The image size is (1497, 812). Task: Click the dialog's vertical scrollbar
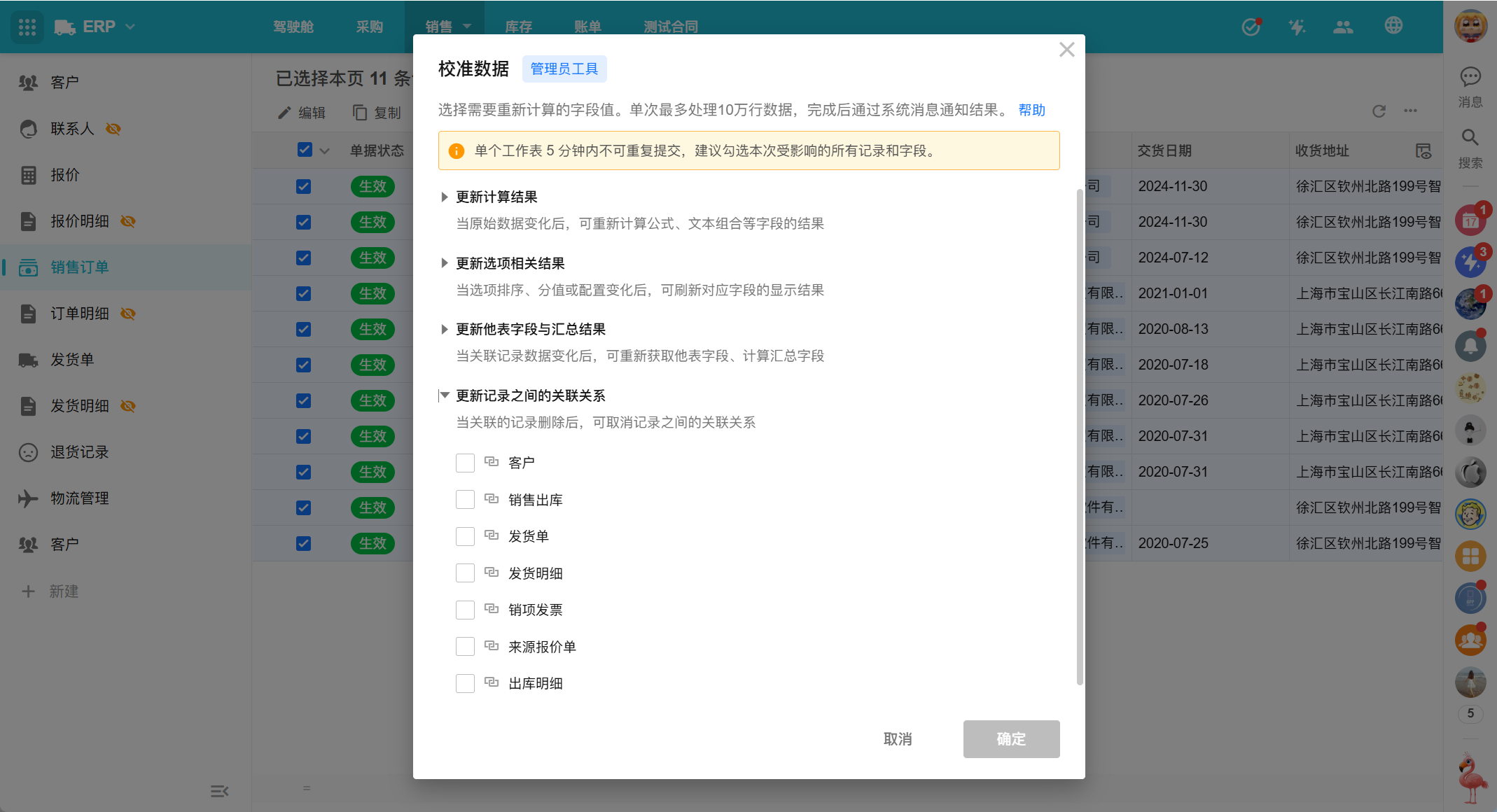(1080, 437)
